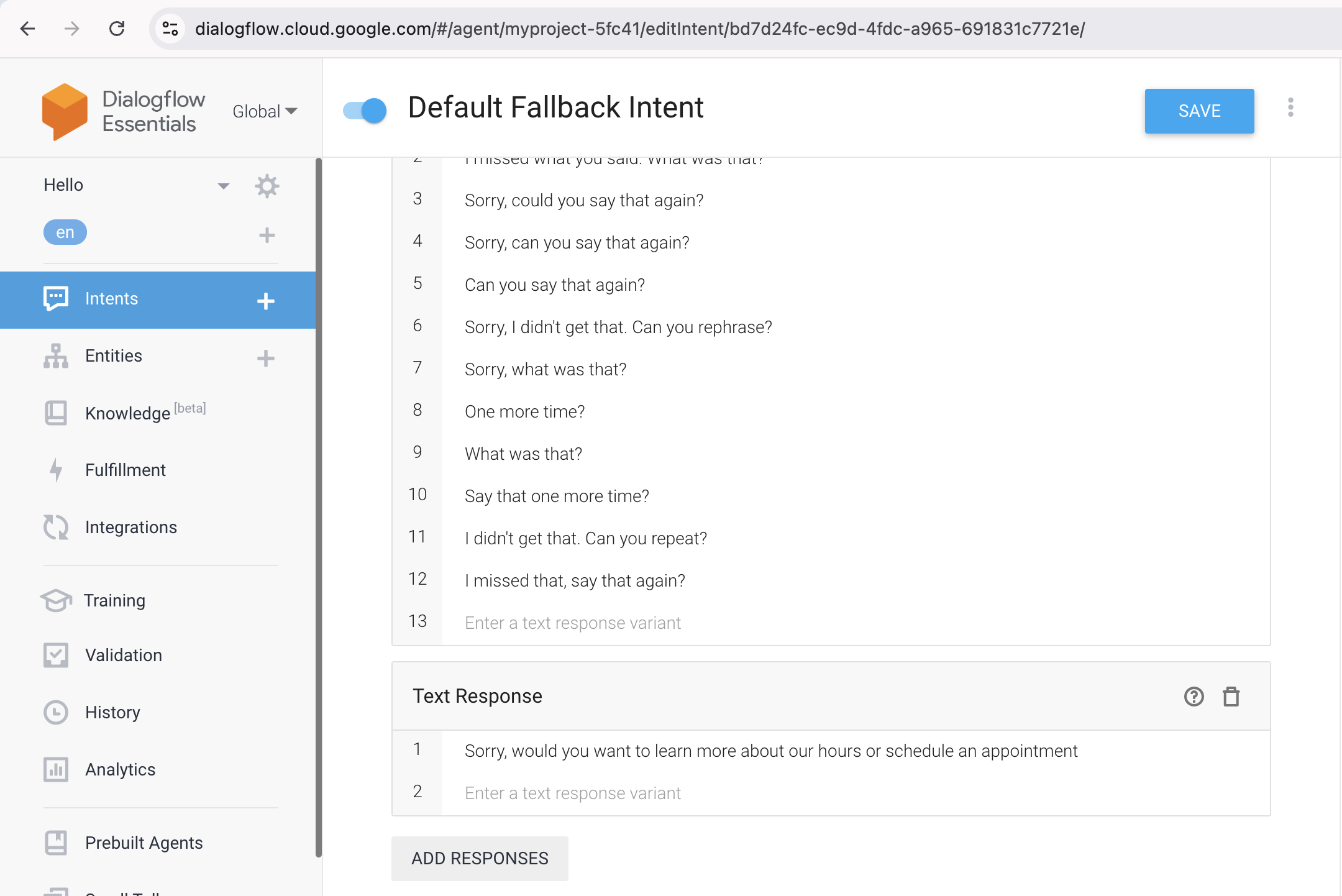Click the SAVE button
Image resolution: width=1342 pixels, height=896 pixels.
(1199, 111)
